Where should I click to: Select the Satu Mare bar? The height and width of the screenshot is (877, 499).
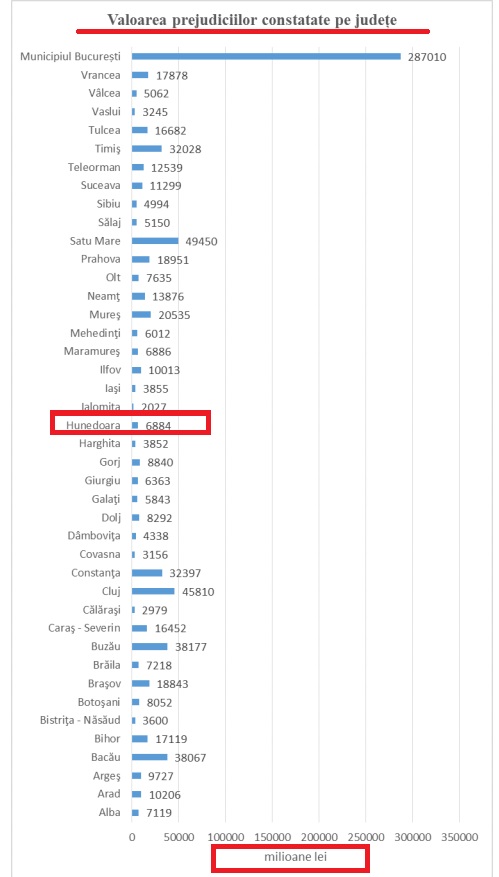155,241
